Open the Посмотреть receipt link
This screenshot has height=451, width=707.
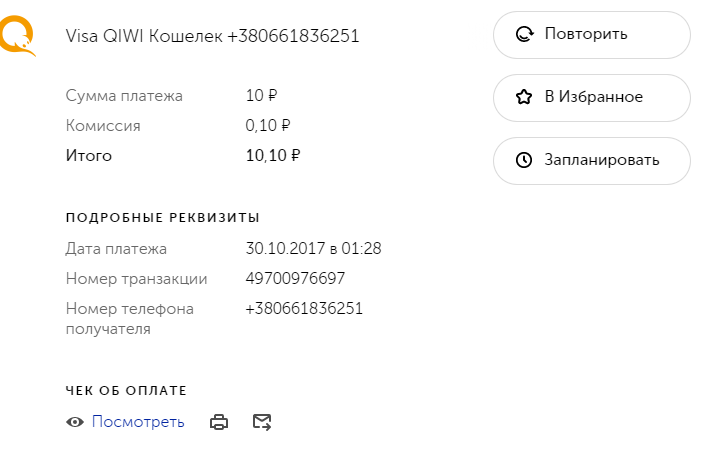coord(138,422)
